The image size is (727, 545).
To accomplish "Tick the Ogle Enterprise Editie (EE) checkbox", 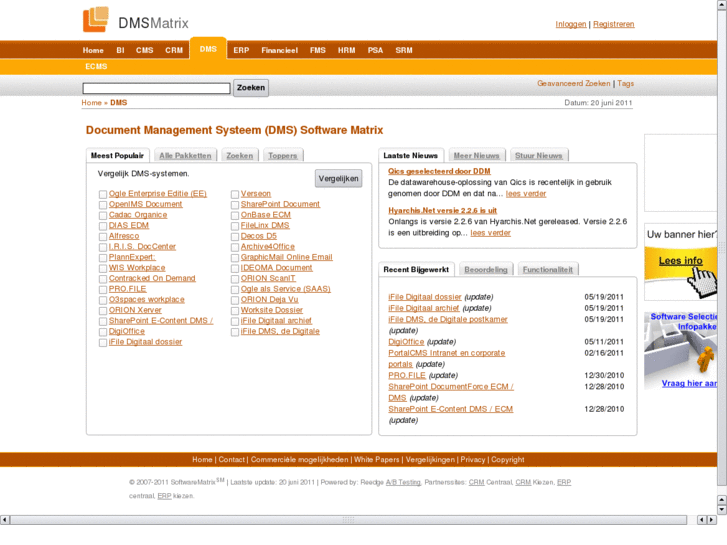I will 103,194.
